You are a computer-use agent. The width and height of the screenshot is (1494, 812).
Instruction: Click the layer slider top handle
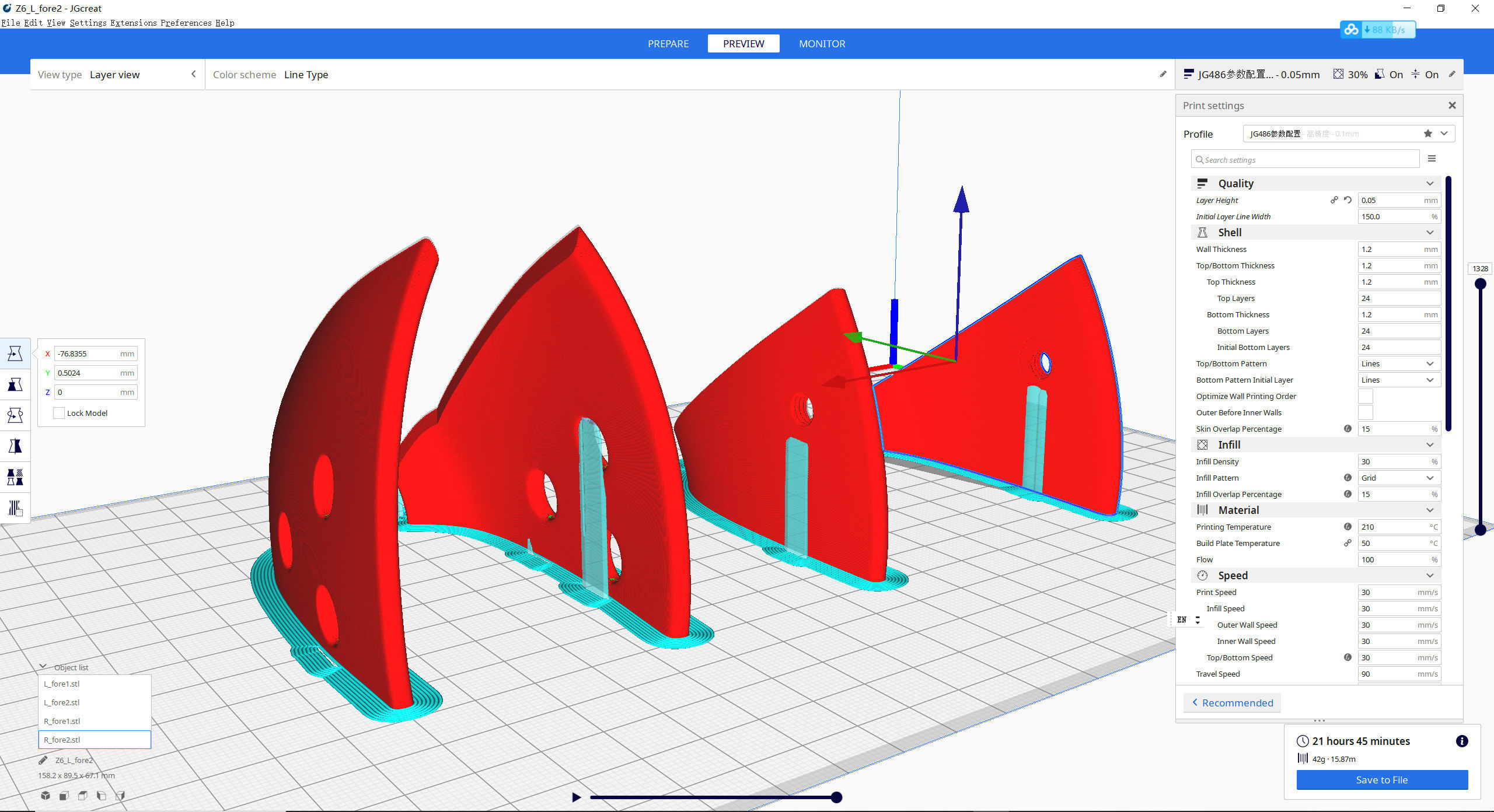pyautogui.click(x=1480, y=284)
